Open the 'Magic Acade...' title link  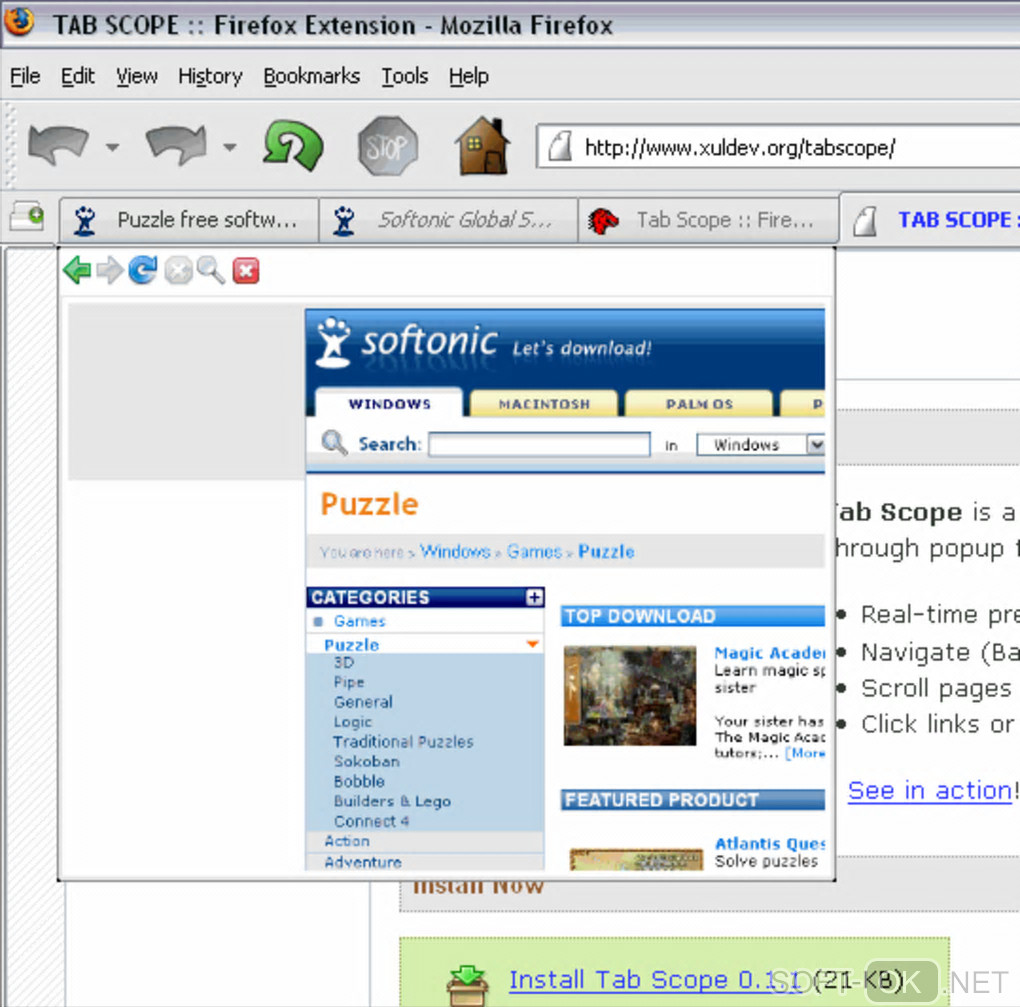pyautogui.click(x=770, y=653)
